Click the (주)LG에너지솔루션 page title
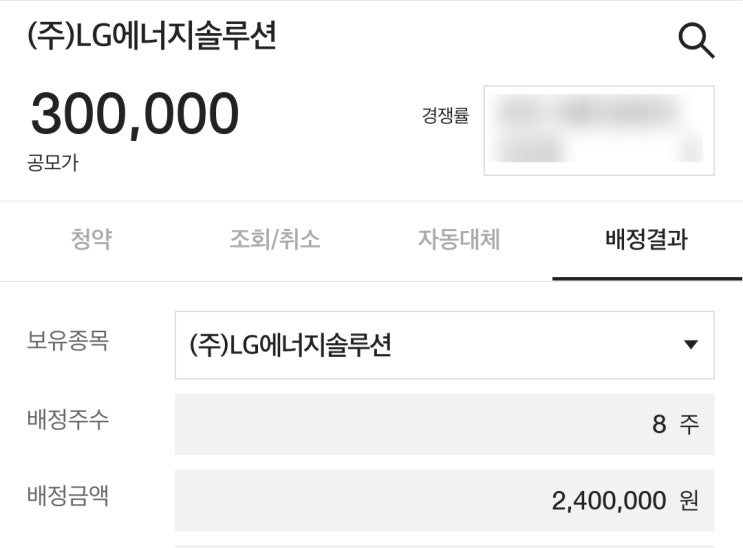 coord(152,36)
